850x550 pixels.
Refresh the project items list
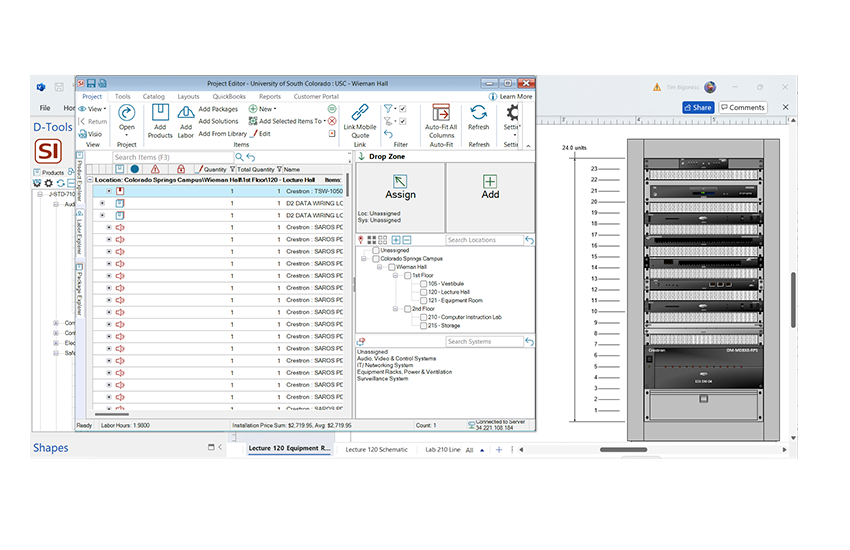tap(479, 113)
